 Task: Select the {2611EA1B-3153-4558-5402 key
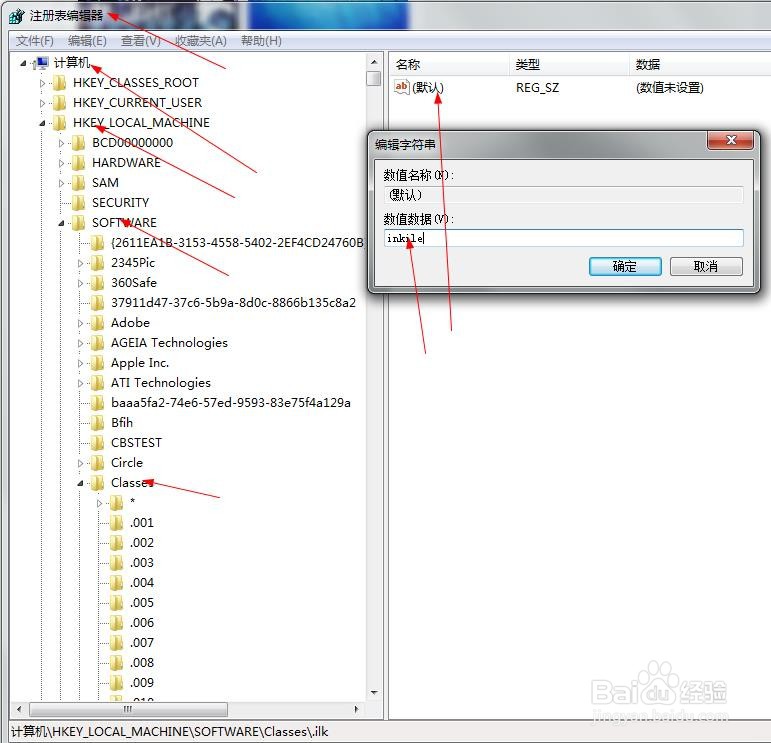(x=237, y=243)
